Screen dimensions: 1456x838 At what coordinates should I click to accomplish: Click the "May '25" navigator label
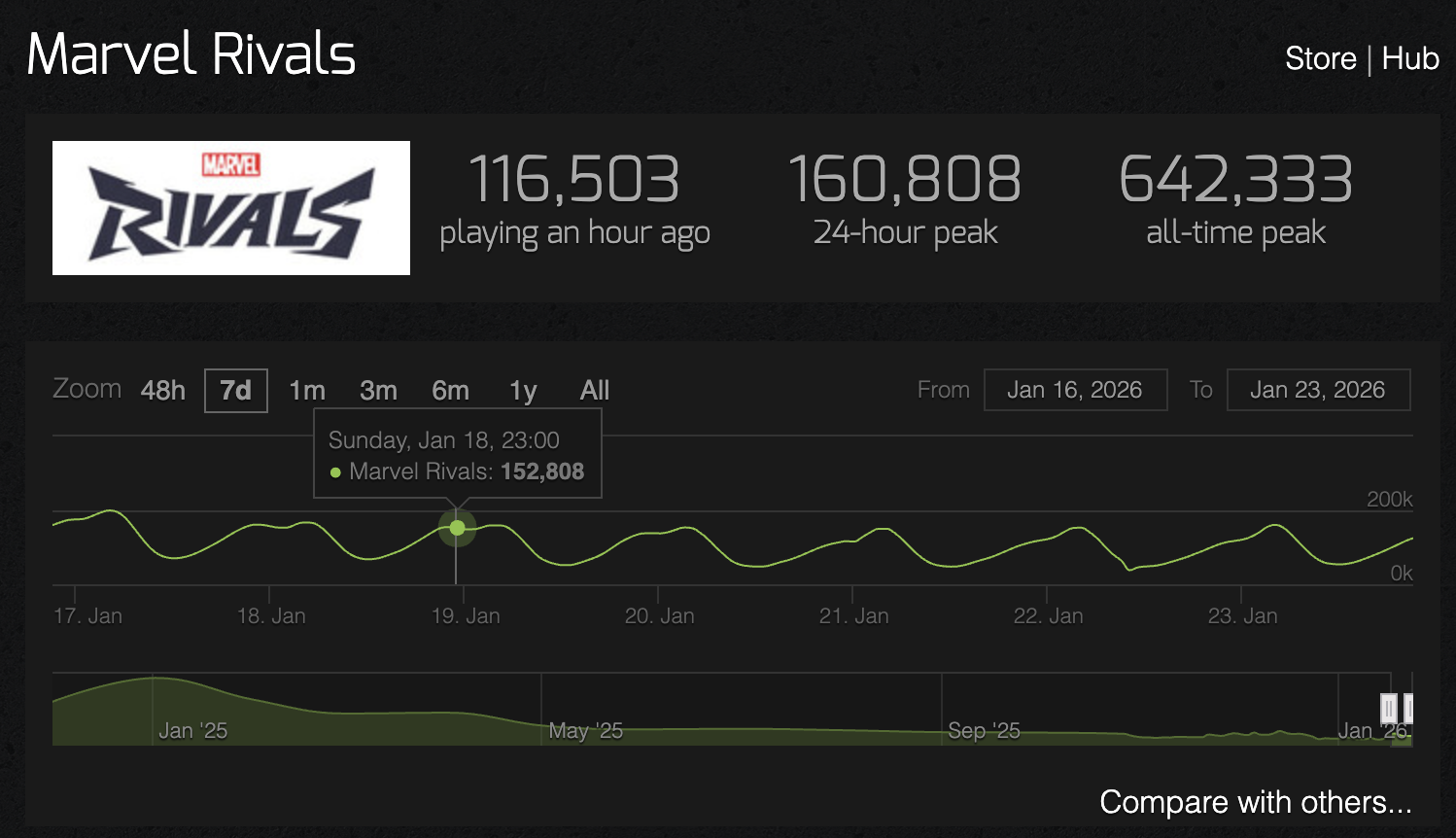coord(586,731)
